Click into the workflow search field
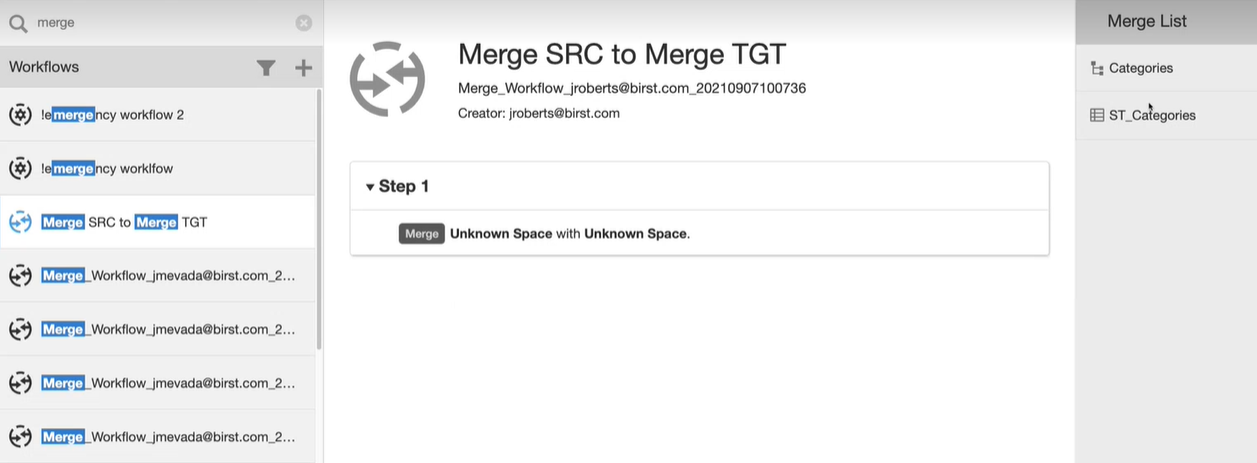1257x463 pixels. 160,22
